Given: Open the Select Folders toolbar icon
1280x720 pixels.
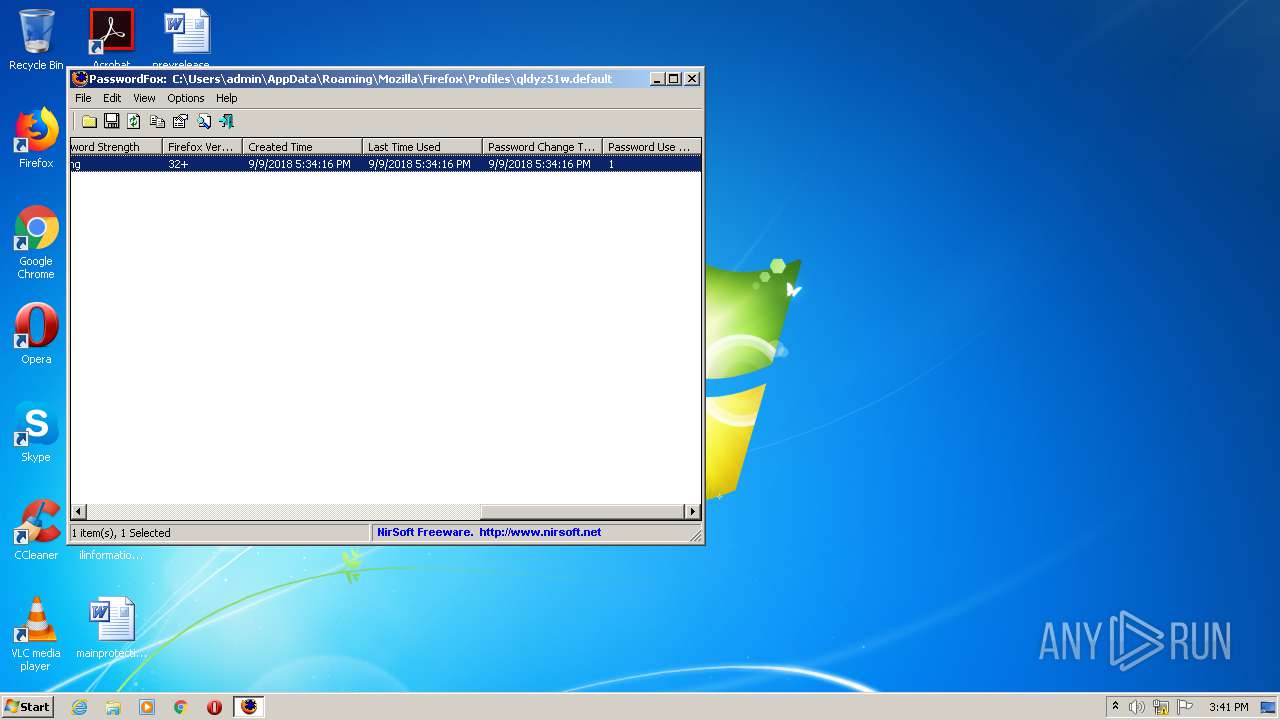Looking at the screenshot, I should [89, 121].
